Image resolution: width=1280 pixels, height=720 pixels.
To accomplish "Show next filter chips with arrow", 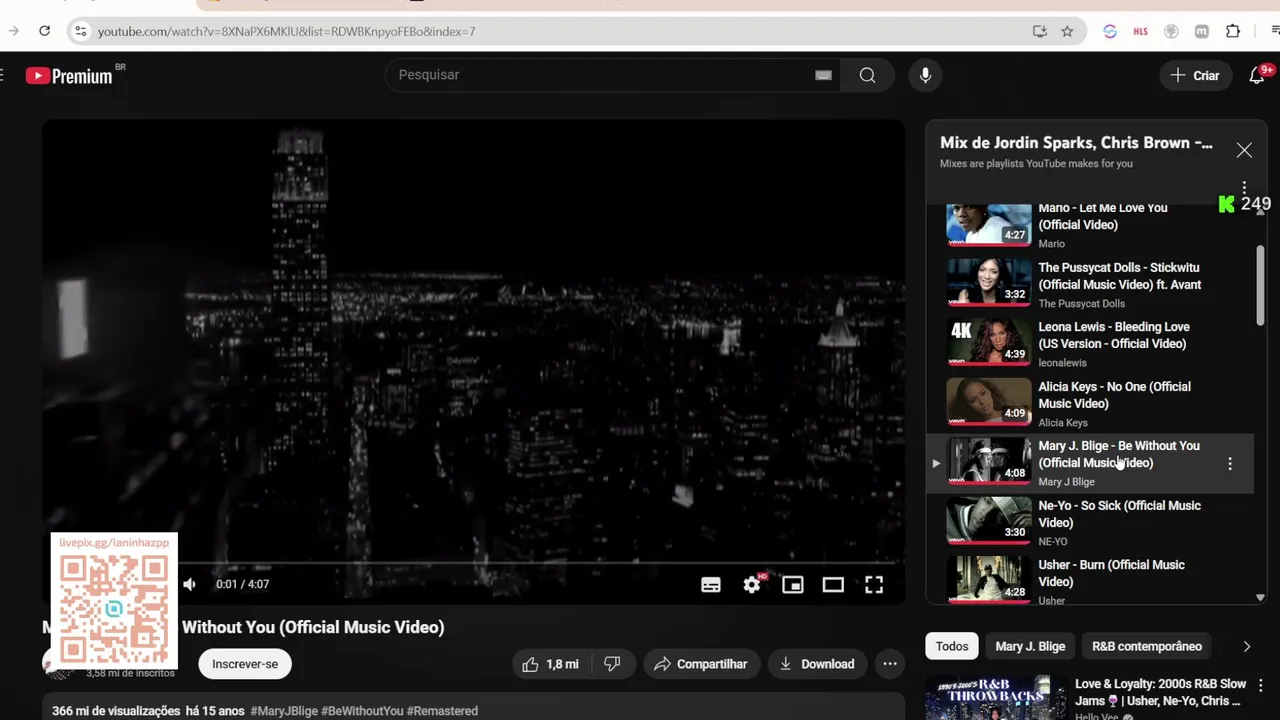I will 1246,646.
